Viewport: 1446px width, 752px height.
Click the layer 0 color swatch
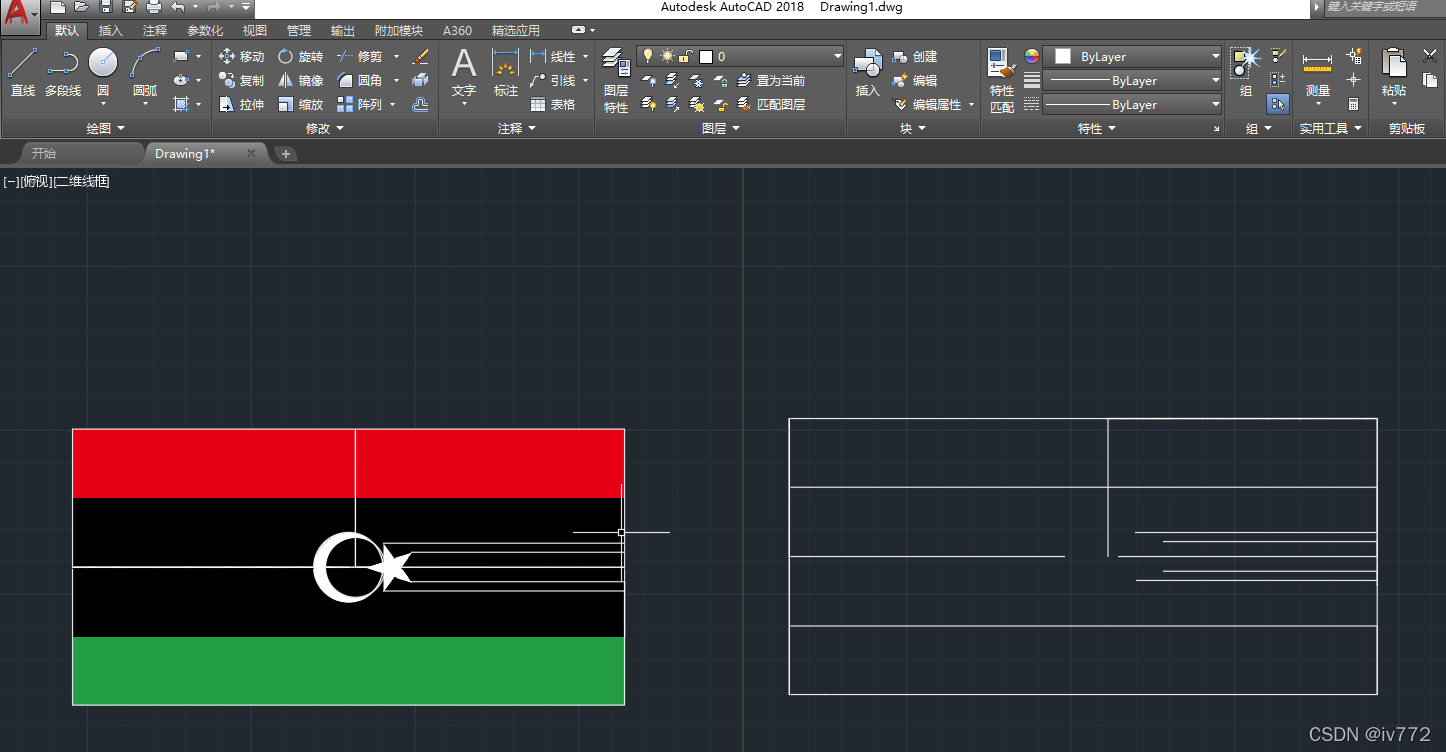coord(705,57)
